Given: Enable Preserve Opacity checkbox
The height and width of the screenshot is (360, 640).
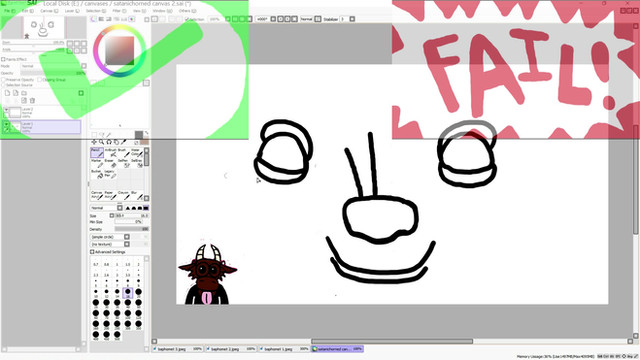Looking at the screenshot, I should tap(3, 80).
